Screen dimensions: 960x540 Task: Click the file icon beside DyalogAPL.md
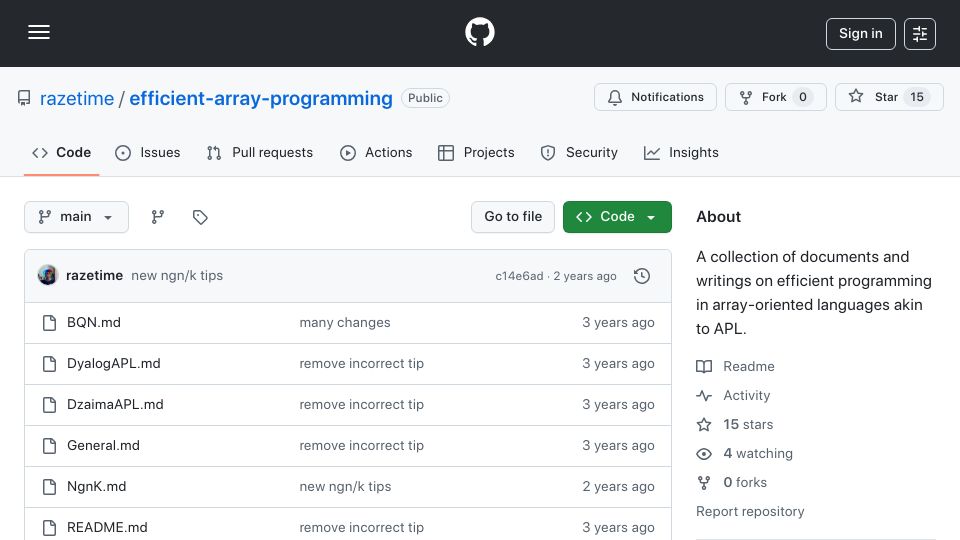50,364
